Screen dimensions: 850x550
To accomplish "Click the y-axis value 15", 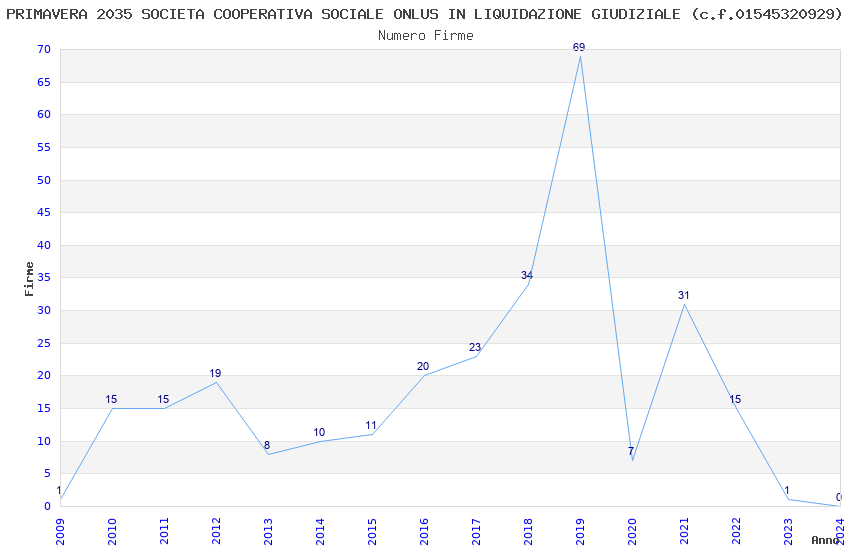I will 44,409.
